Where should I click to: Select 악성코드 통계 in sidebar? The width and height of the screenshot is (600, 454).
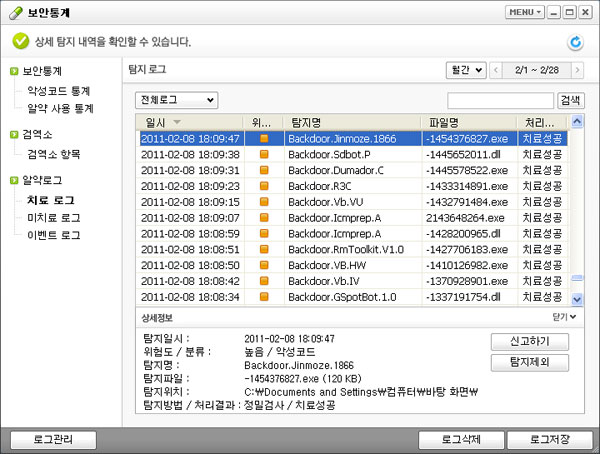[59, 91]
